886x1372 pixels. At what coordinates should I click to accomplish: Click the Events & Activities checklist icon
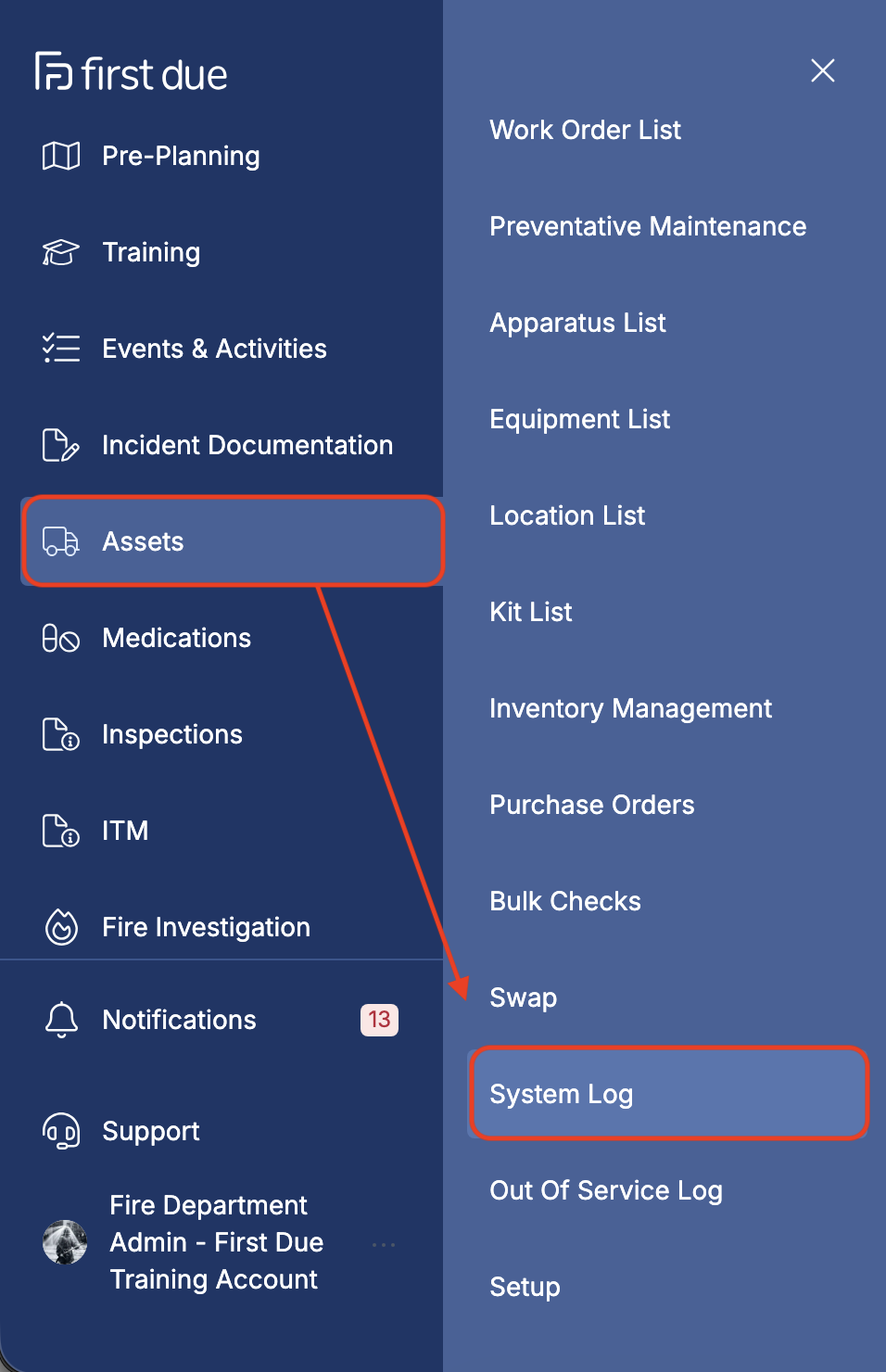pyautogui.click(x=61, y=349)
